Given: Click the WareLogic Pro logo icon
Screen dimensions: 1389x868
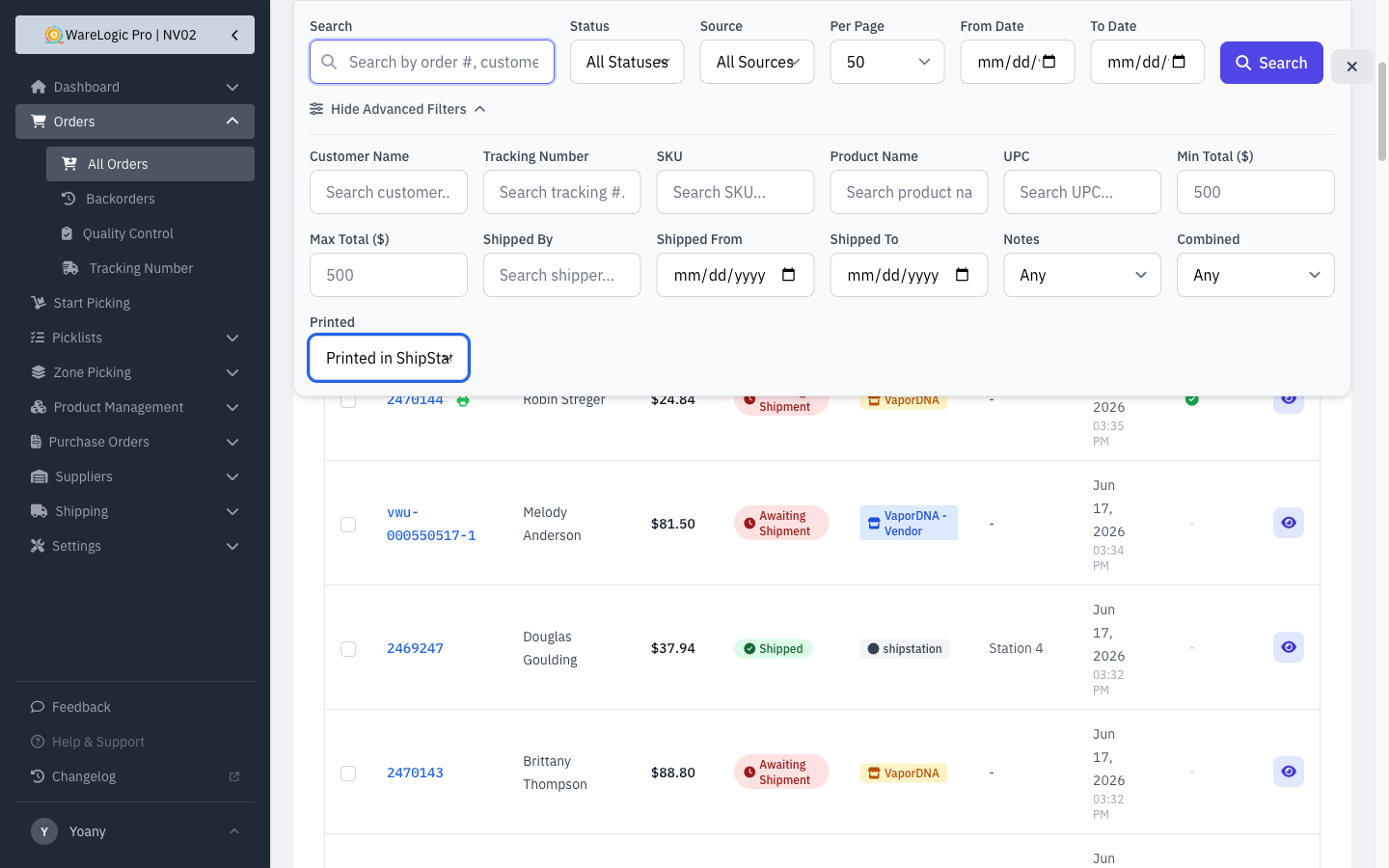Looking at the screenshot, I should pyautogui.click(x=54, y=35).
